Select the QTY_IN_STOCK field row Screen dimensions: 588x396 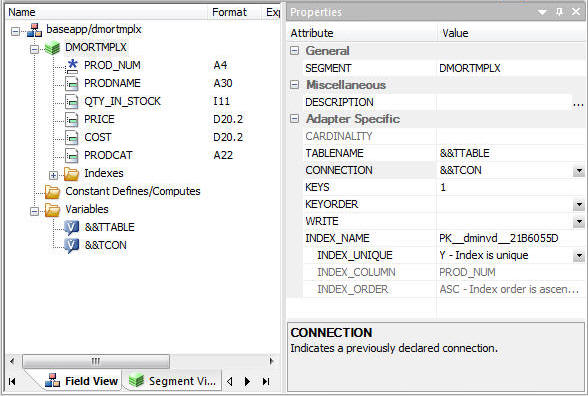pos(122,101)
